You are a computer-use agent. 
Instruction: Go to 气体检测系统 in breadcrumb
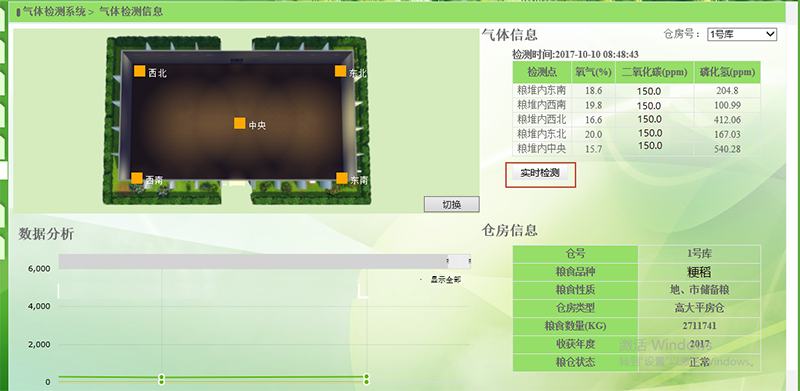tap(54, 11)
